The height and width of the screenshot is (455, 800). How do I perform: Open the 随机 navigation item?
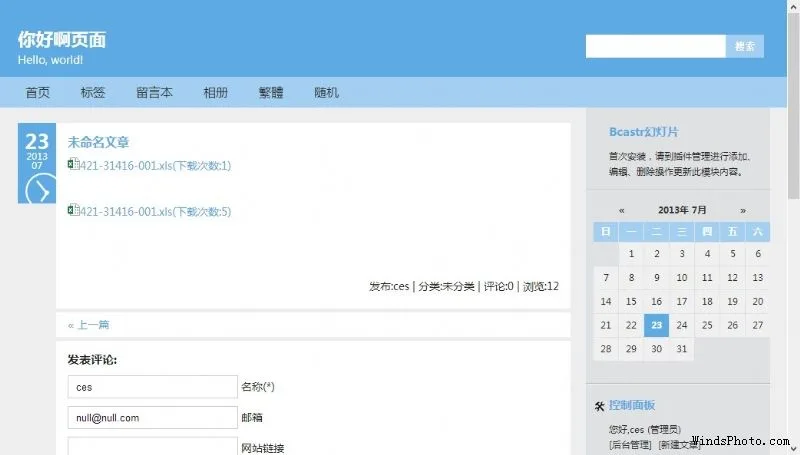(327, 92)
